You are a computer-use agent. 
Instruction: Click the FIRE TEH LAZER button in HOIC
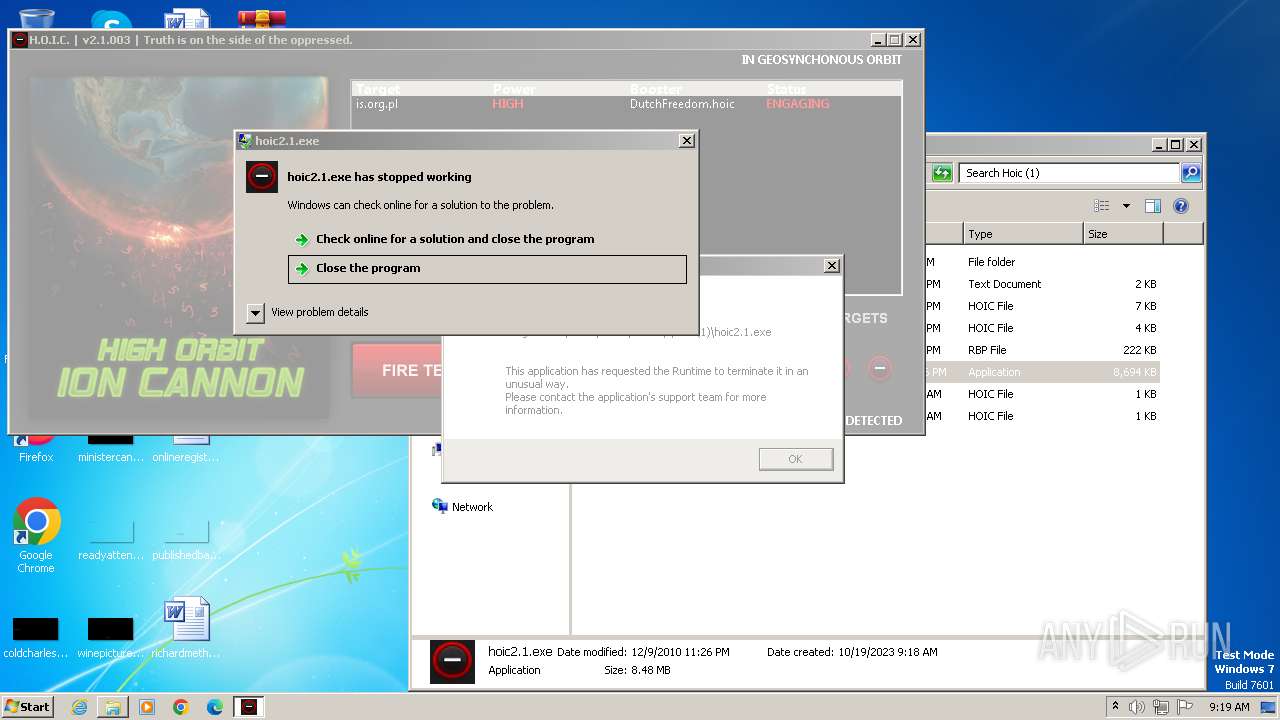coord(397,370)
